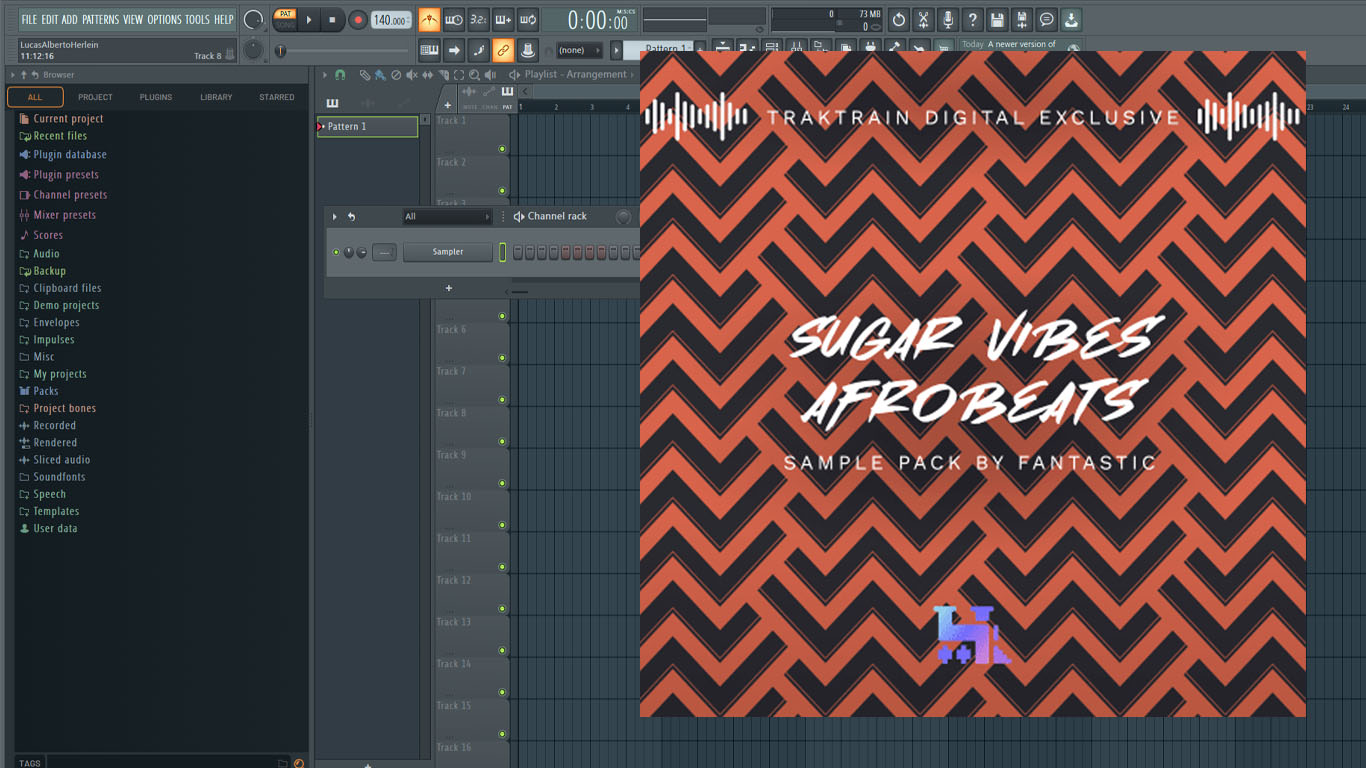Open the PATTERNS menu
Screen dimensions: 1366x768
pos(100,19)
